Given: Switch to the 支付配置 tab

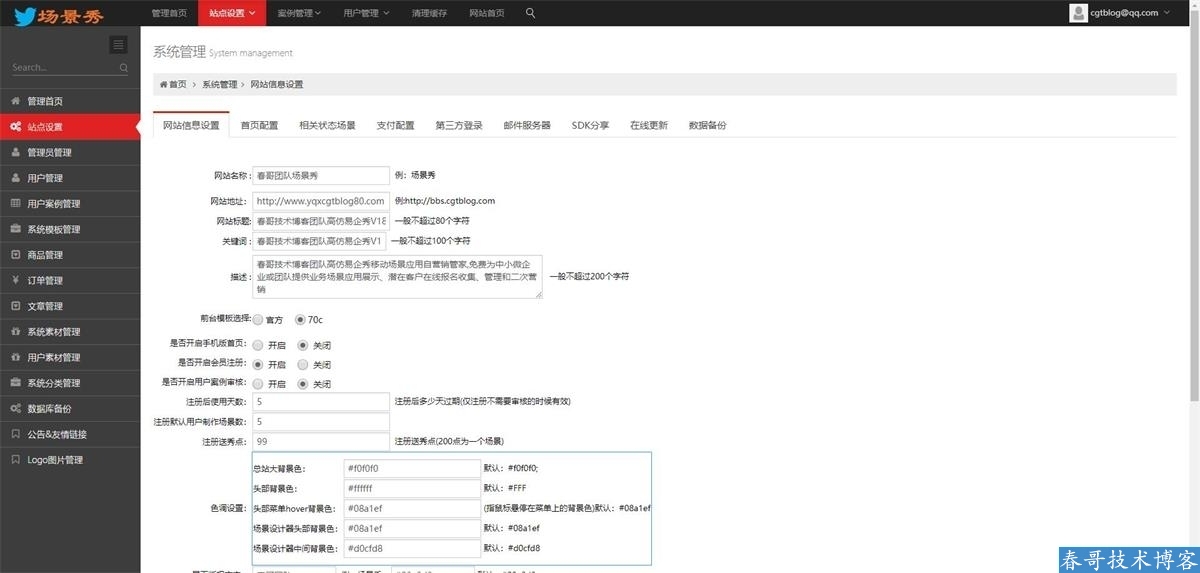Looking at the screenshot, I should point(395,126).
